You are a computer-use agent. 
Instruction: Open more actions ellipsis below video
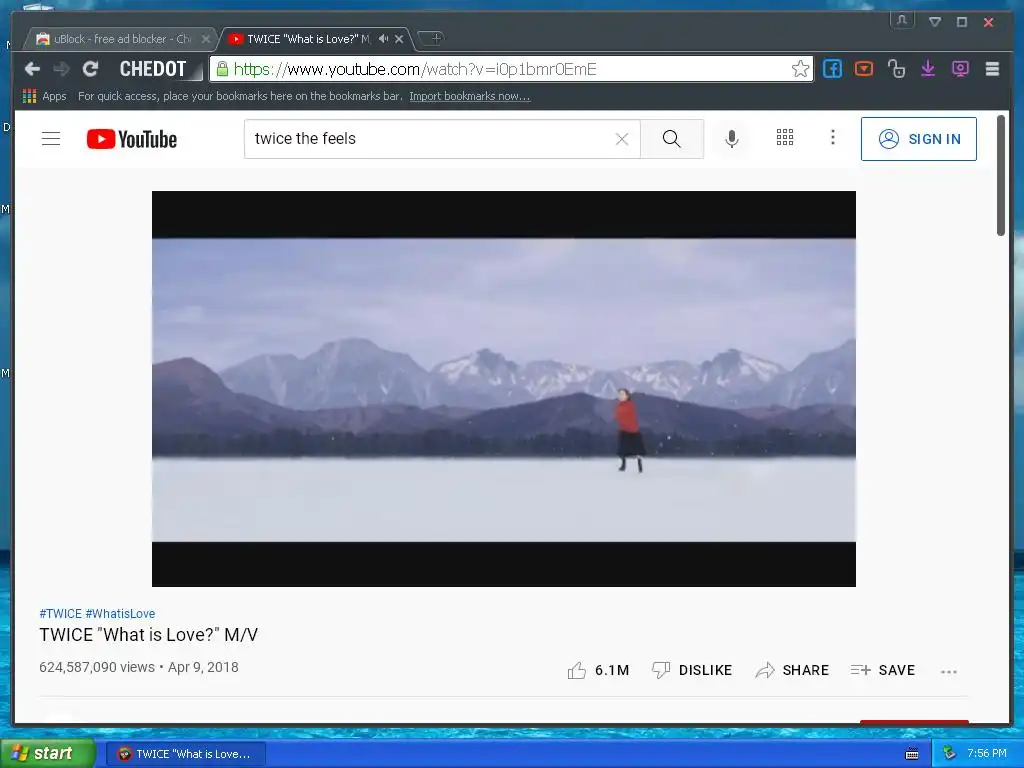pyautogui.click(x=949, y=671)
